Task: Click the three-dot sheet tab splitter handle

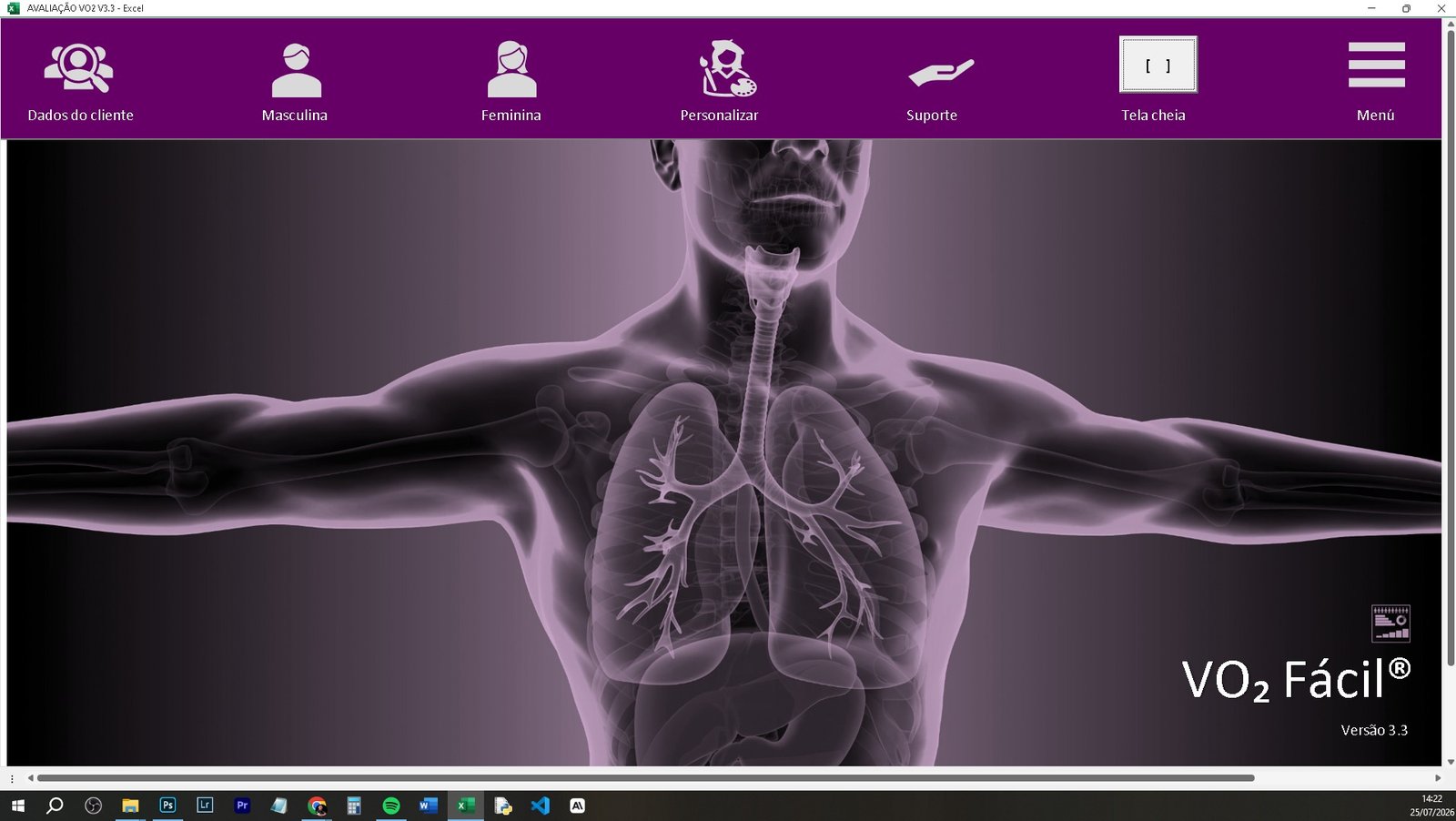Action: [11, 778]
